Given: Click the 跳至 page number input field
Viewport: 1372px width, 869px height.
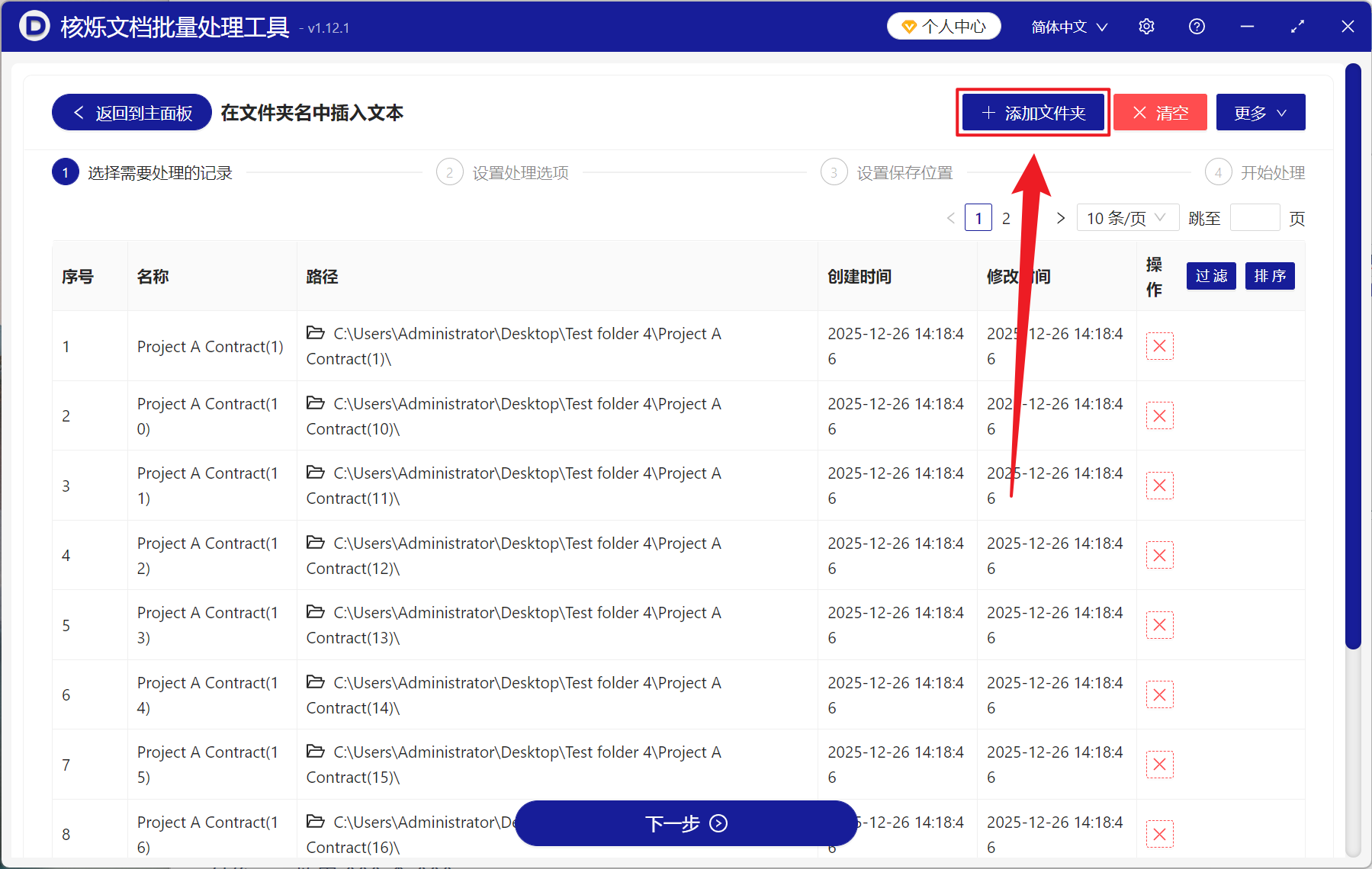Looking at the screenshot, I should (1255, 217).
